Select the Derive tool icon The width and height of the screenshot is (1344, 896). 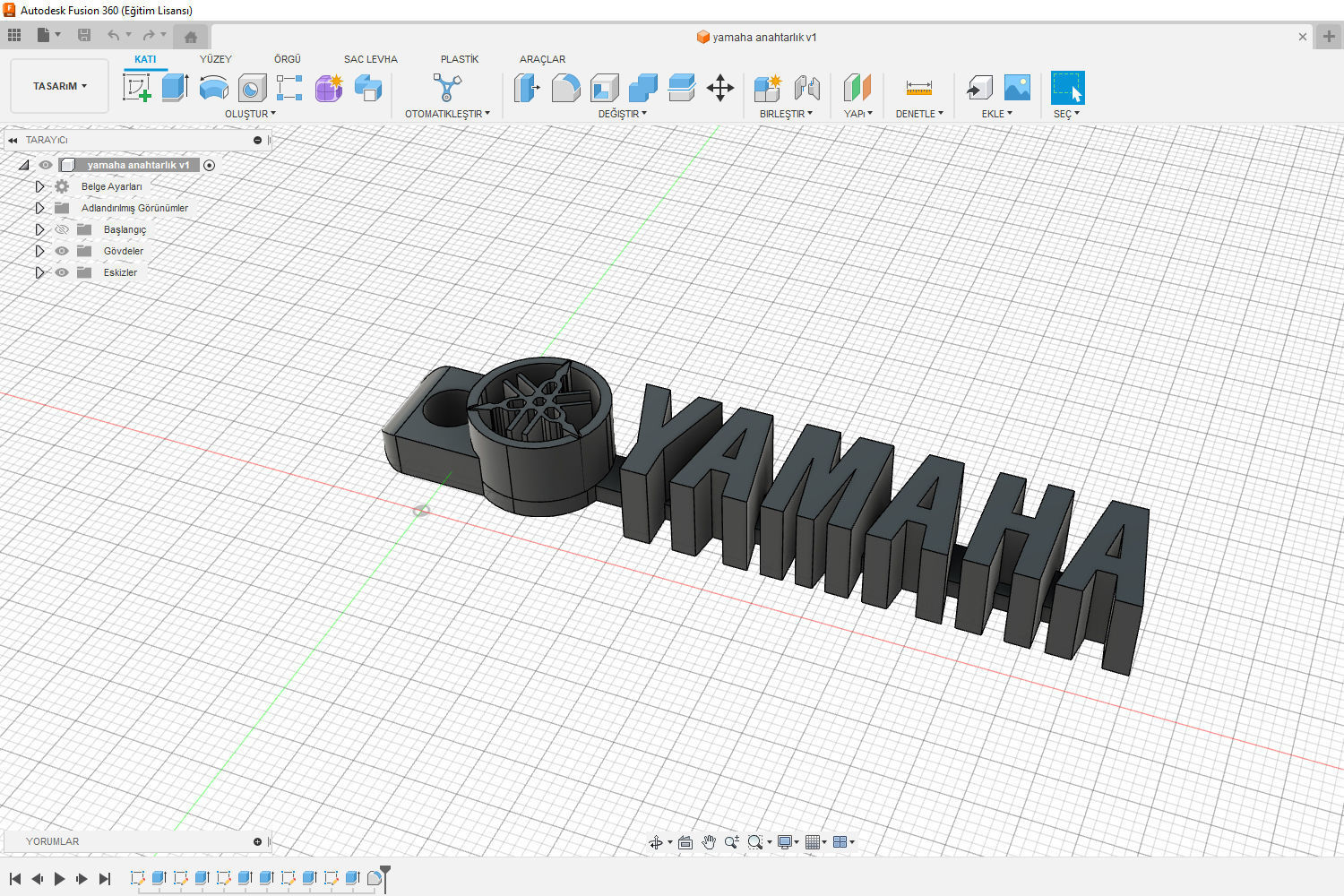coord(368,88)
